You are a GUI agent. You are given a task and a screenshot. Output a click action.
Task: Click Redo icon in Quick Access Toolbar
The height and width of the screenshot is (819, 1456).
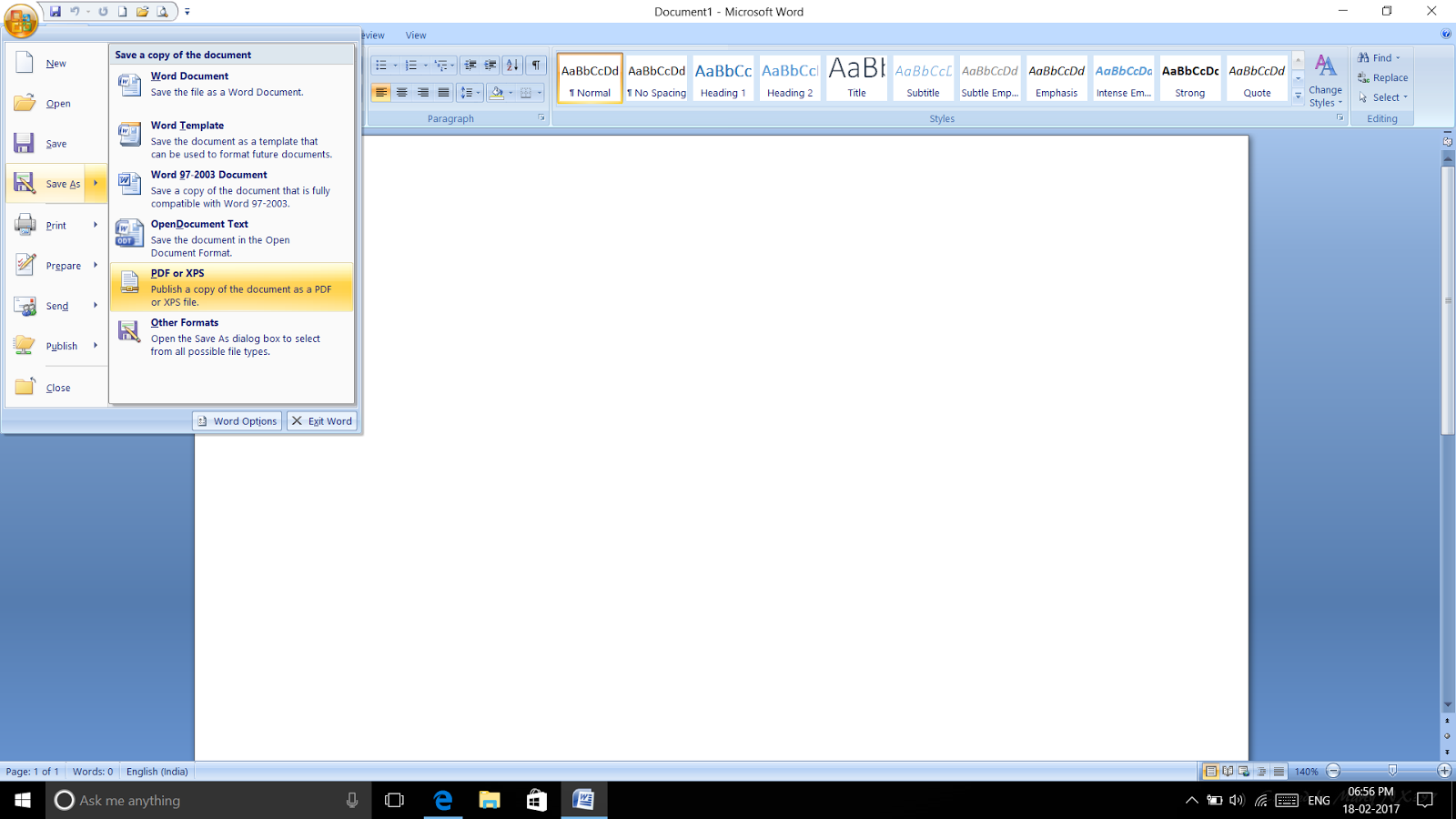(x=103, y=12)
